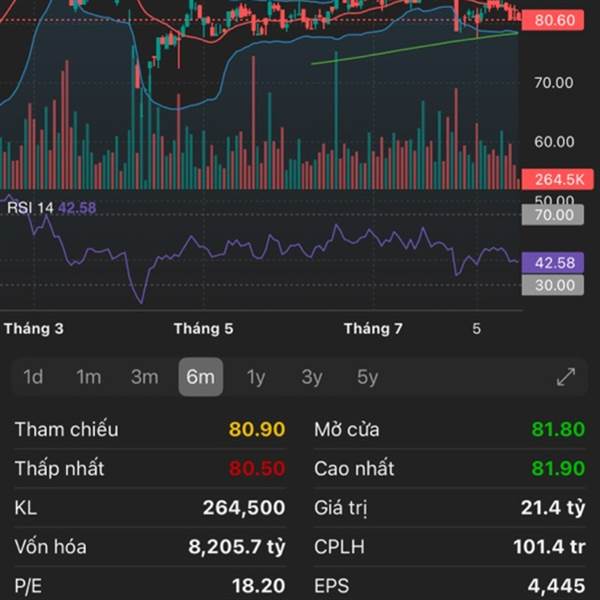Tap the green trendline on the chart
This screenshot has height=600, width=600.
pyautogui.click(x=415, y=48)
